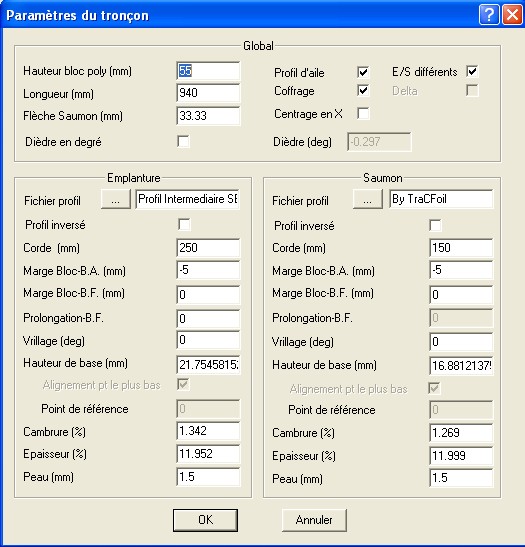
Task: Edit Saumon Peau (mm) value
Action: (461, 478)
